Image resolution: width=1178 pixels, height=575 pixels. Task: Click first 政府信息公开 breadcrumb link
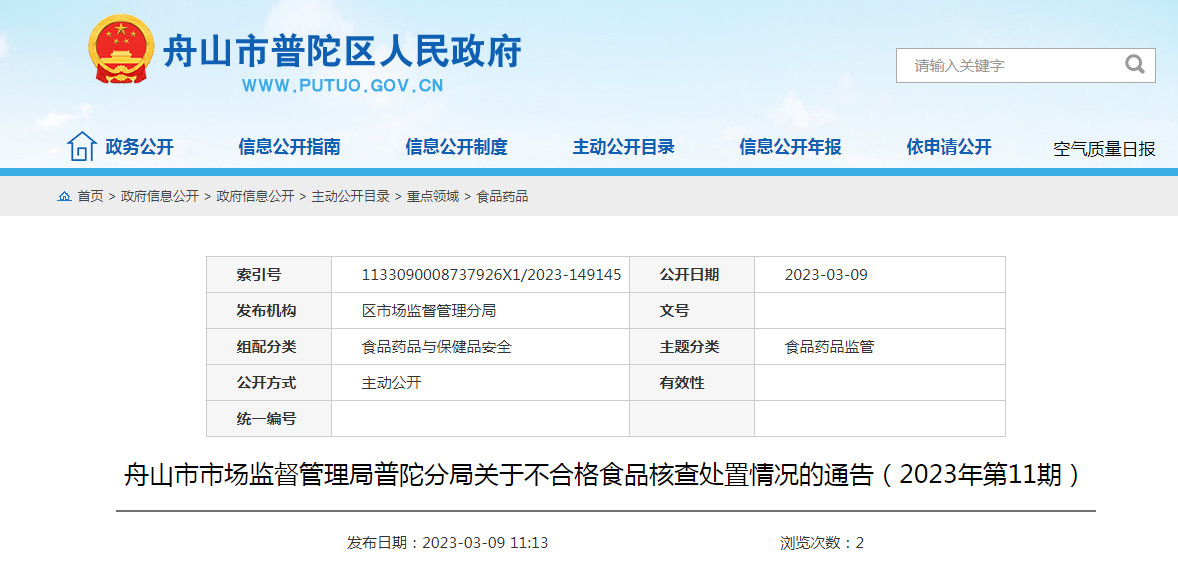[x=160, y=197]
